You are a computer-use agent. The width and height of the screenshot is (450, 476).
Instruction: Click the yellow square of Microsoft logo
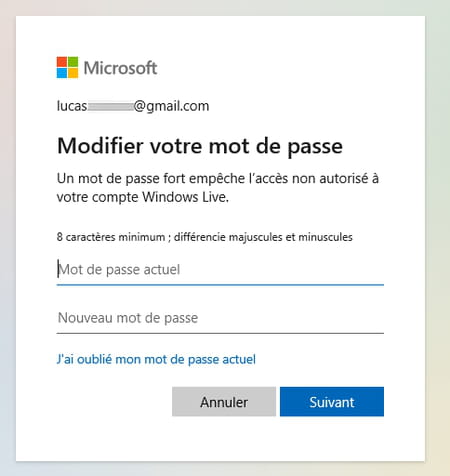pos(73,73)
